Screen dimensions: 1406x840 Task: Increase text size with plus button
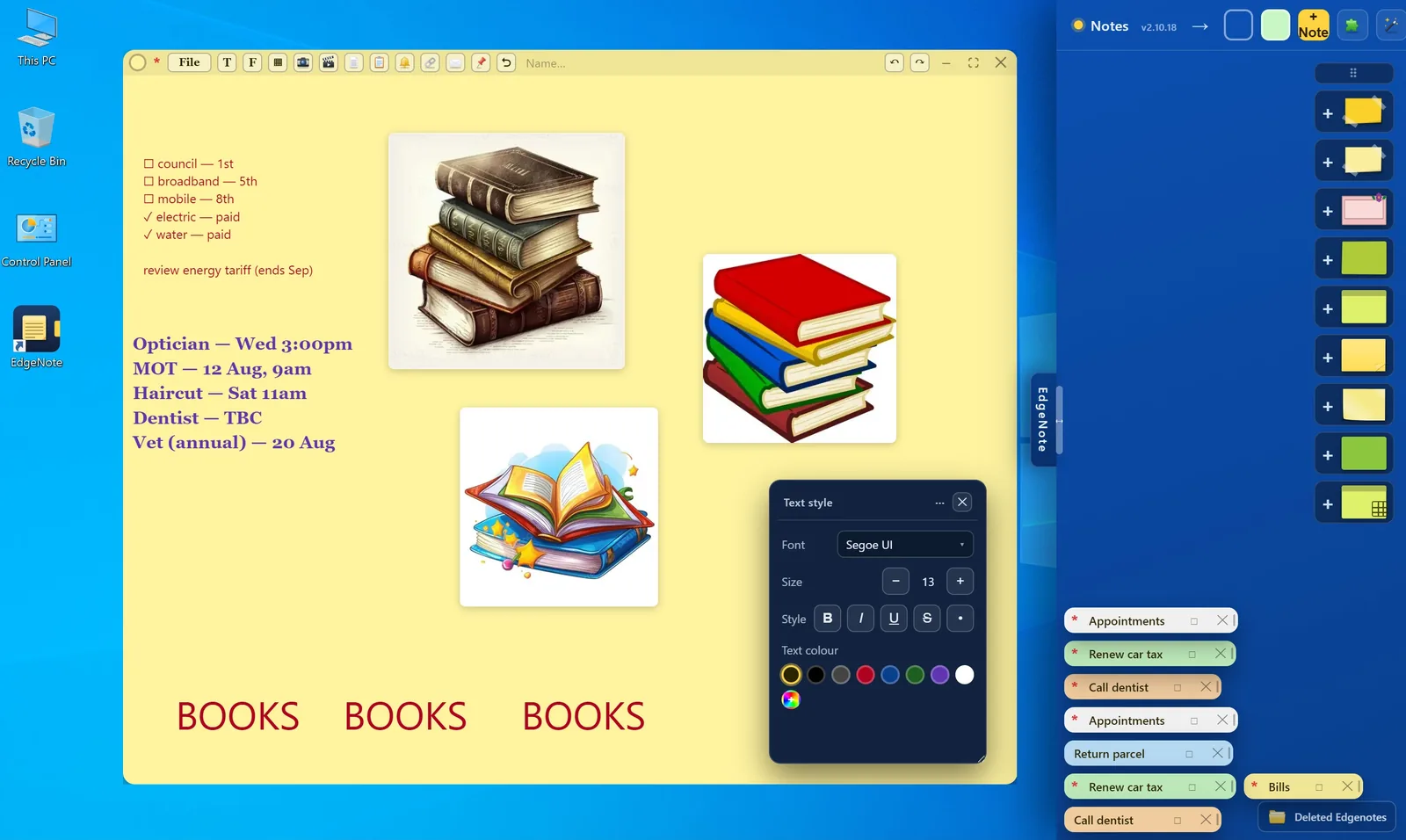960,582
